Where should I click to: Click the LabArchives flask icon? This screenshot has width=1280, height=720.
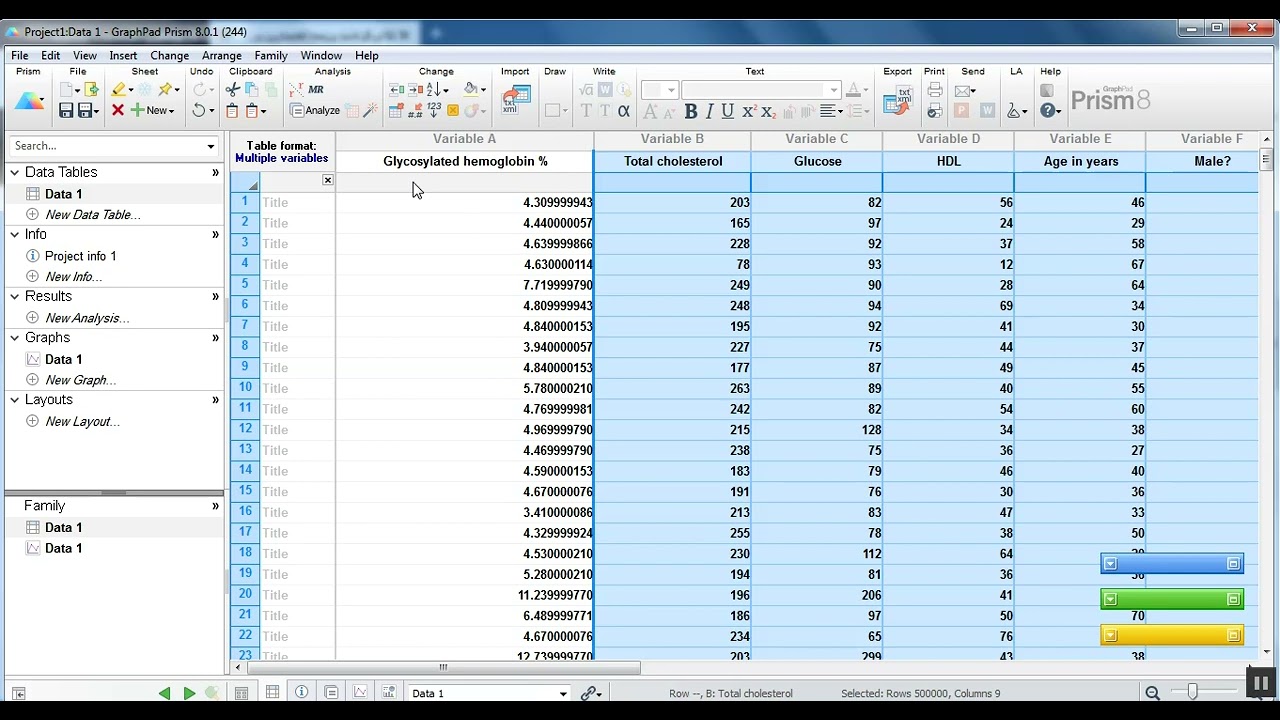[1014, 111]
